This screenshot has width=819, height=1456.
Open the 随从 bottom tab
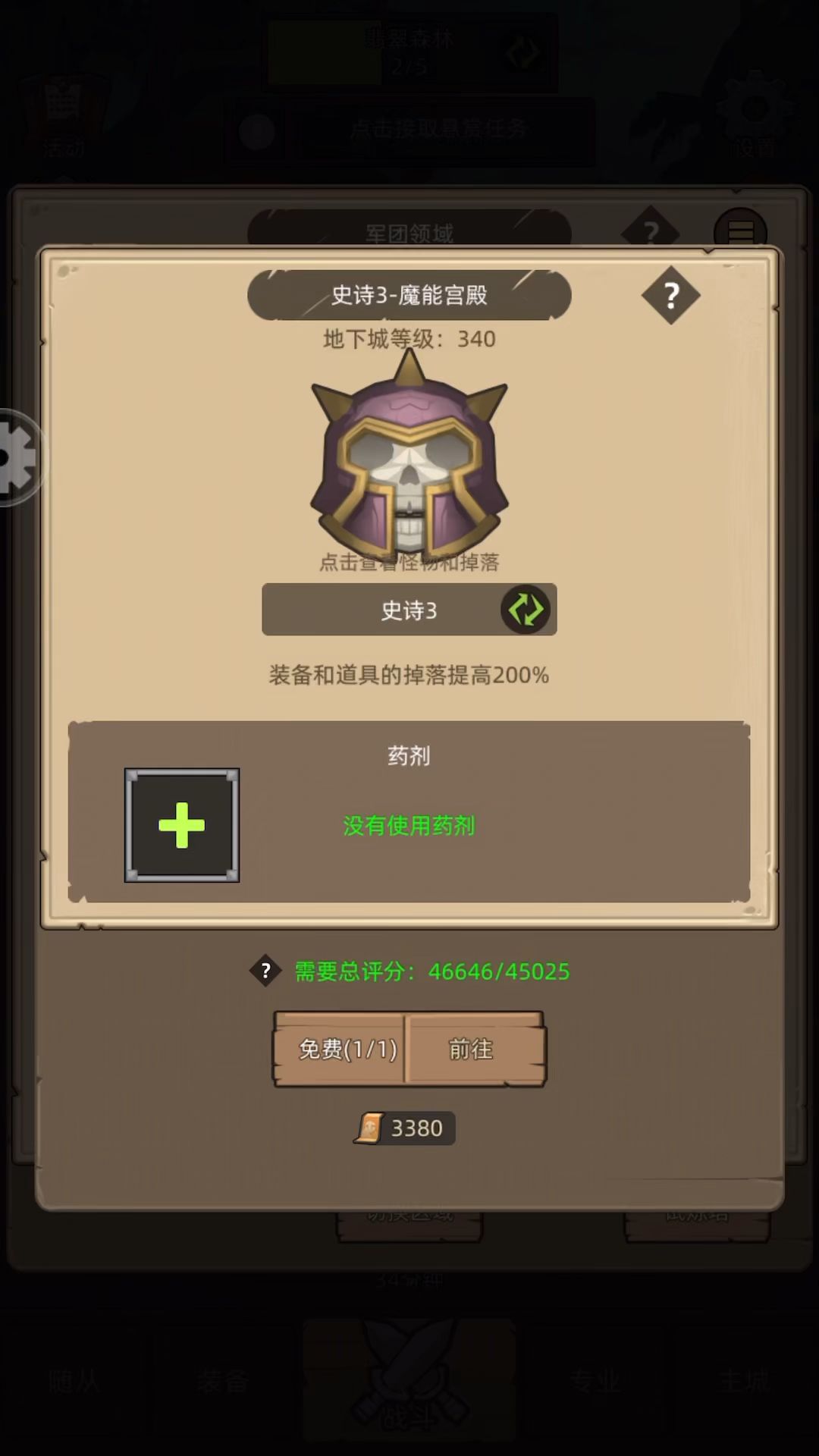point(74,1380)
